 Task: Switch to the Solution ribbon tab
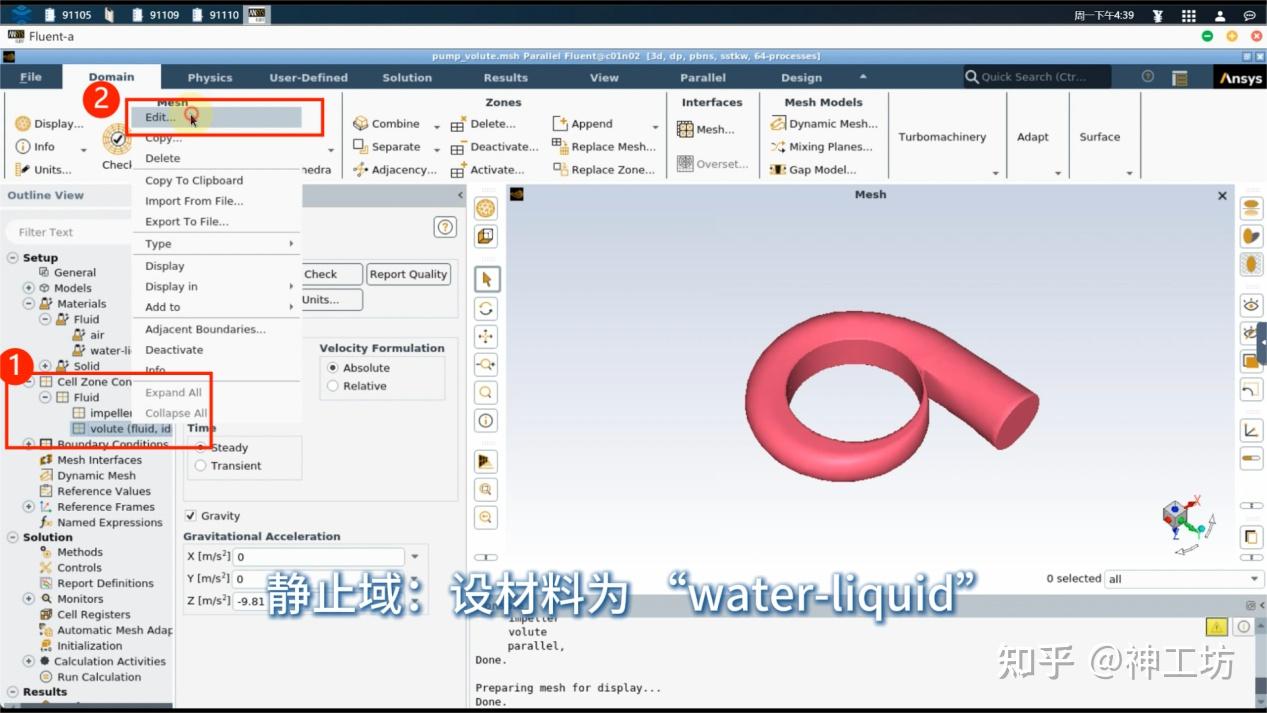(407, 78)
